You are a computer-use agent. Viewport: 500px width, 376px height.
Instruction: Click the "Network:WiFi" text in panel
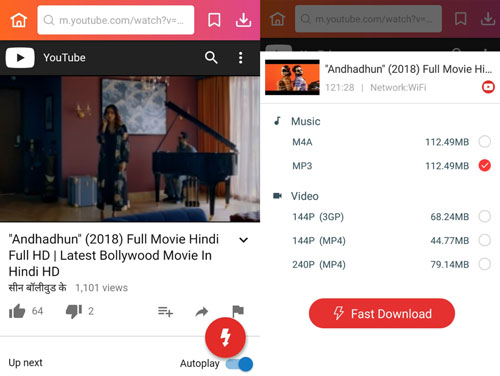coord(398,88)
